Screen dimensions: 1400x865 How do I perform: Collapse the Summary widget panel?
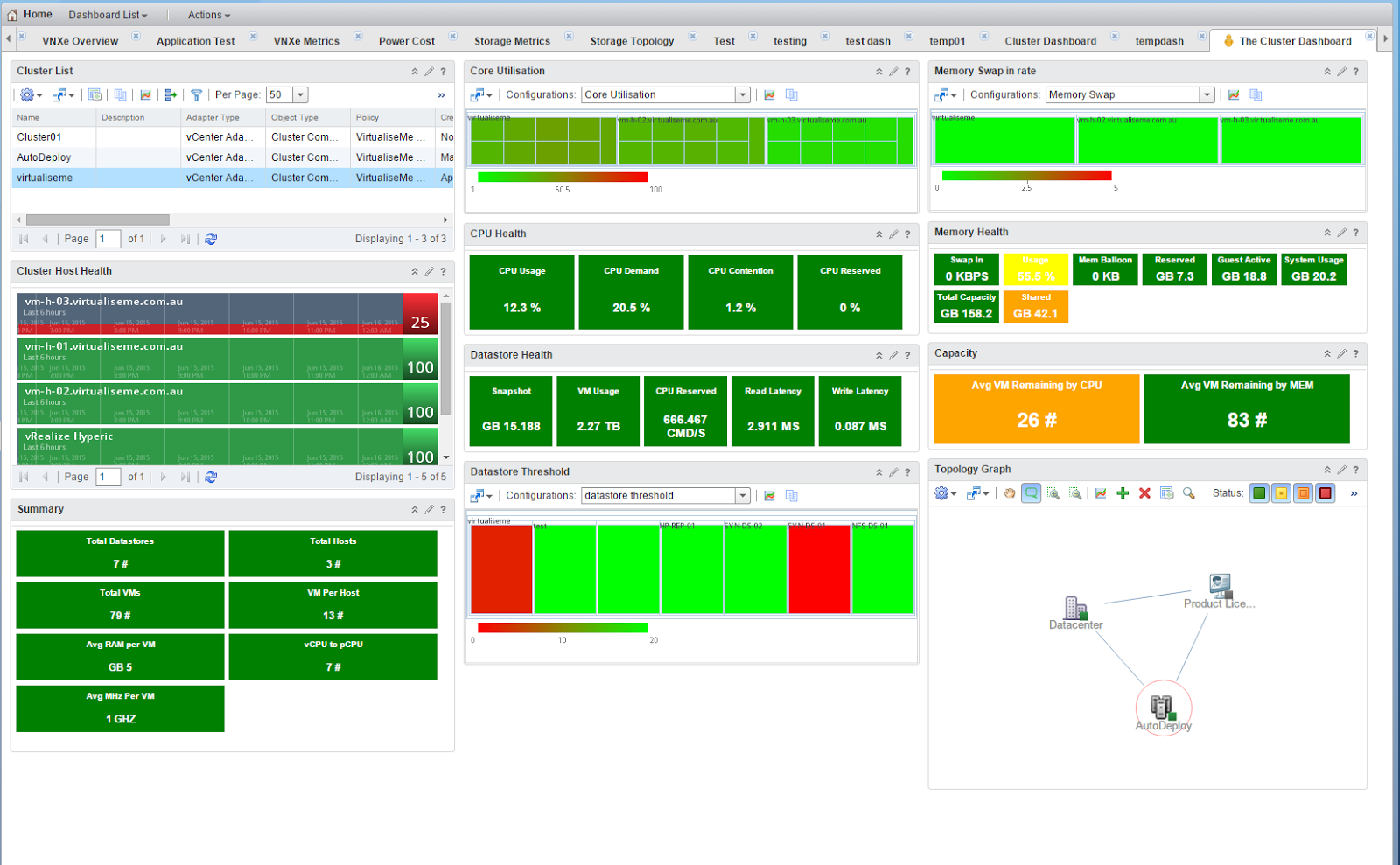[x=415, y=509]
